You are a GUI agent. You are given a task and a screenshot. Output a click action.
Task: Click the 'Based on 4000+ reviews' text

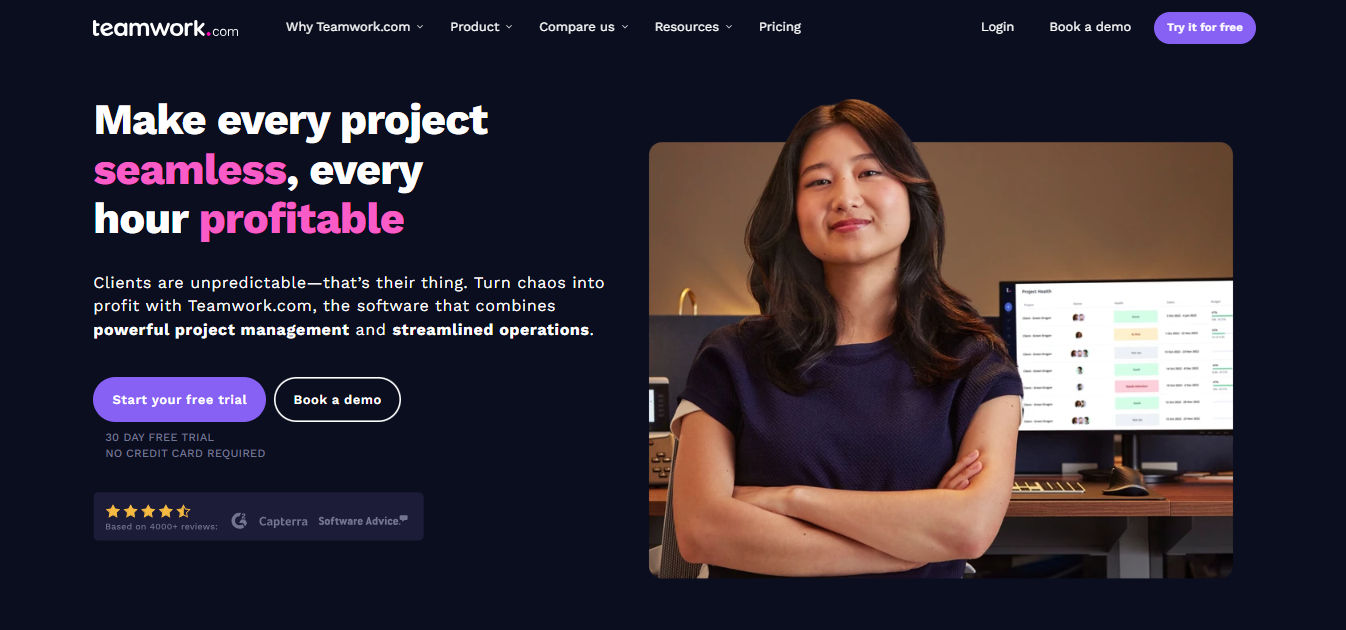161,527
